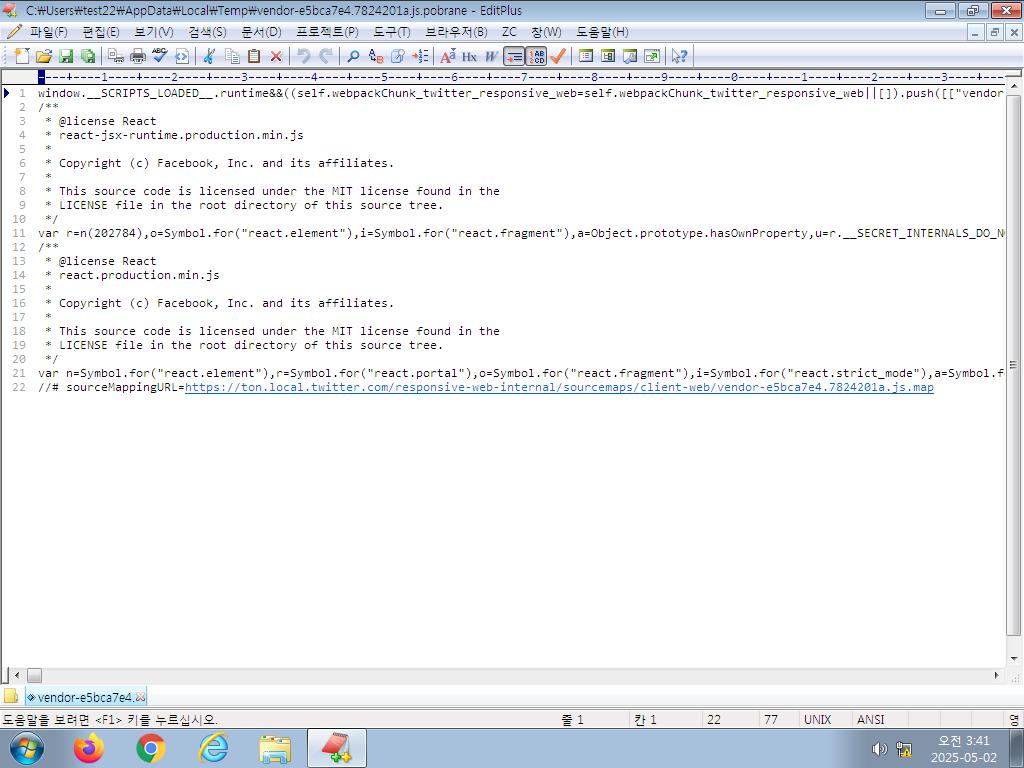1024x768 pixels.
Task: Click the context help arrow icon
Action: point(679,56)
